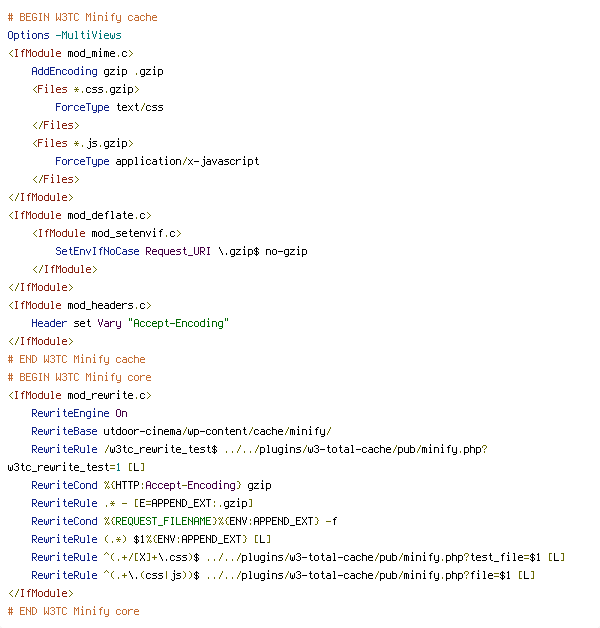Click the RewriteCond 'HTTP:Accept-Encoding' line
600x628 pixels.
coord(151,485)
